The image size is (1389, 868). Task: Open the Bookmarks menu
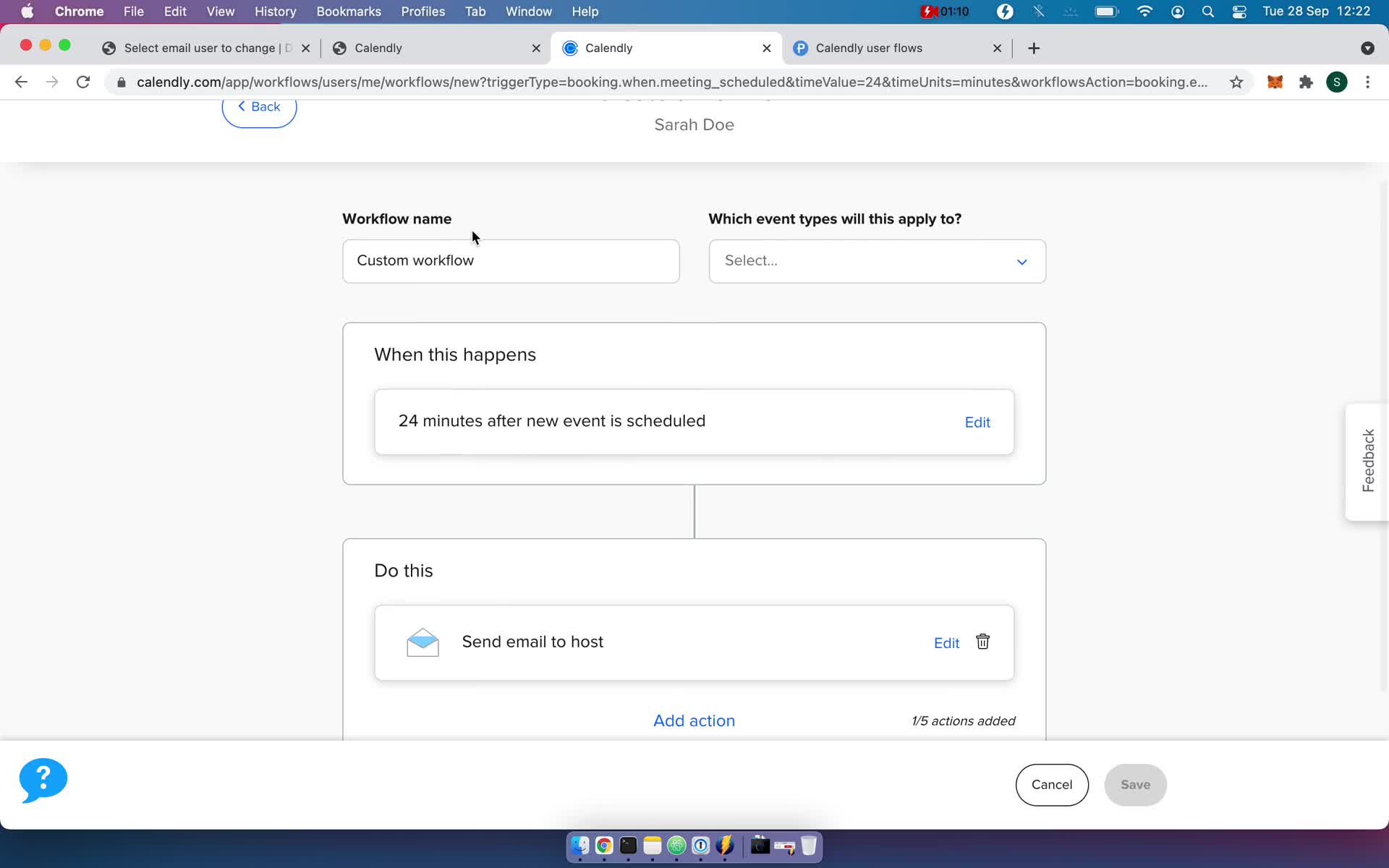pos(348,11)
